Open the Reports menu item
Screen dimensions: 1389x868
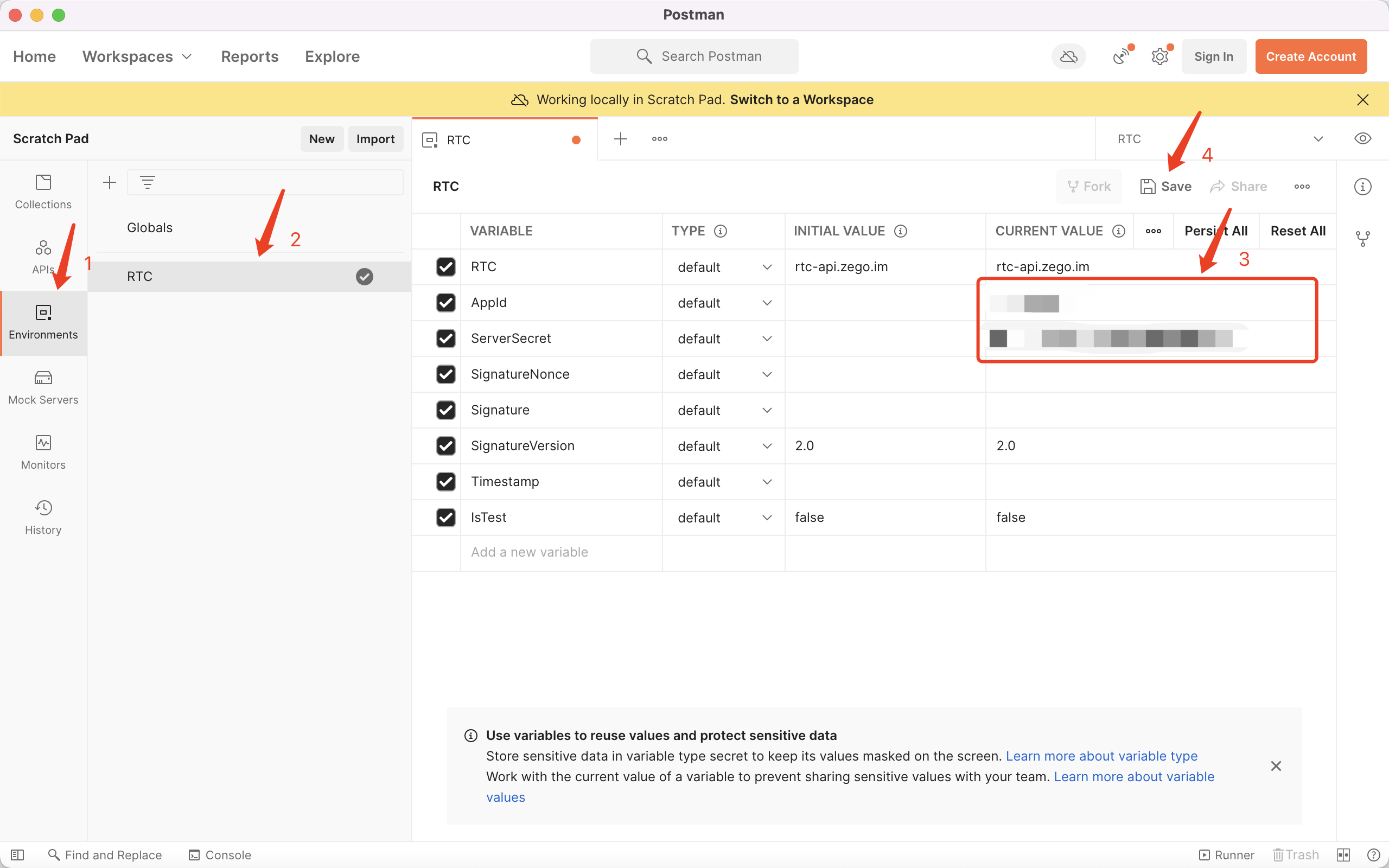(x=250, y=56)
